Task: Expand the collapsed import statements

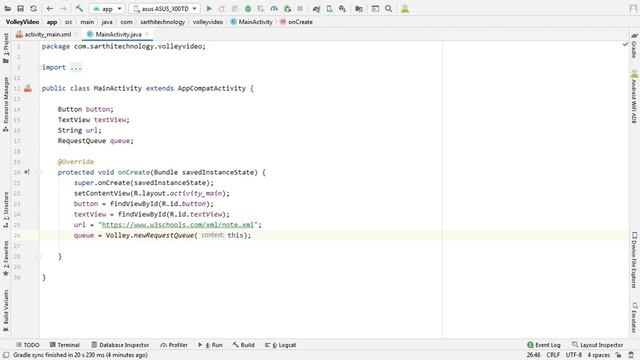Action: [x=76, y=67]
